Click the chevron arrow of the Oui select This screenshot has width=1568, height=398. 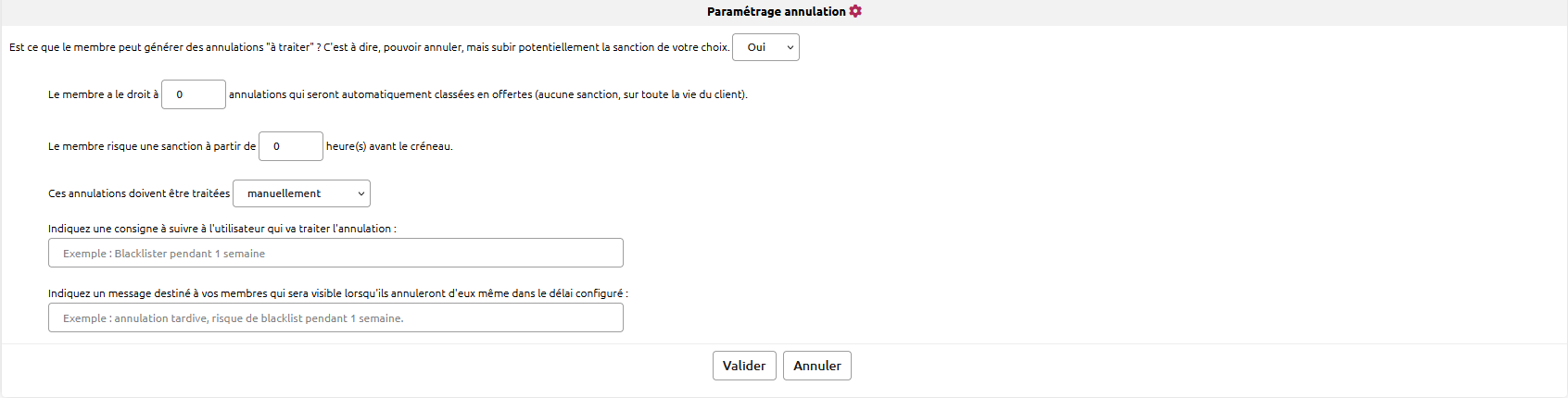tap(790, 47)
